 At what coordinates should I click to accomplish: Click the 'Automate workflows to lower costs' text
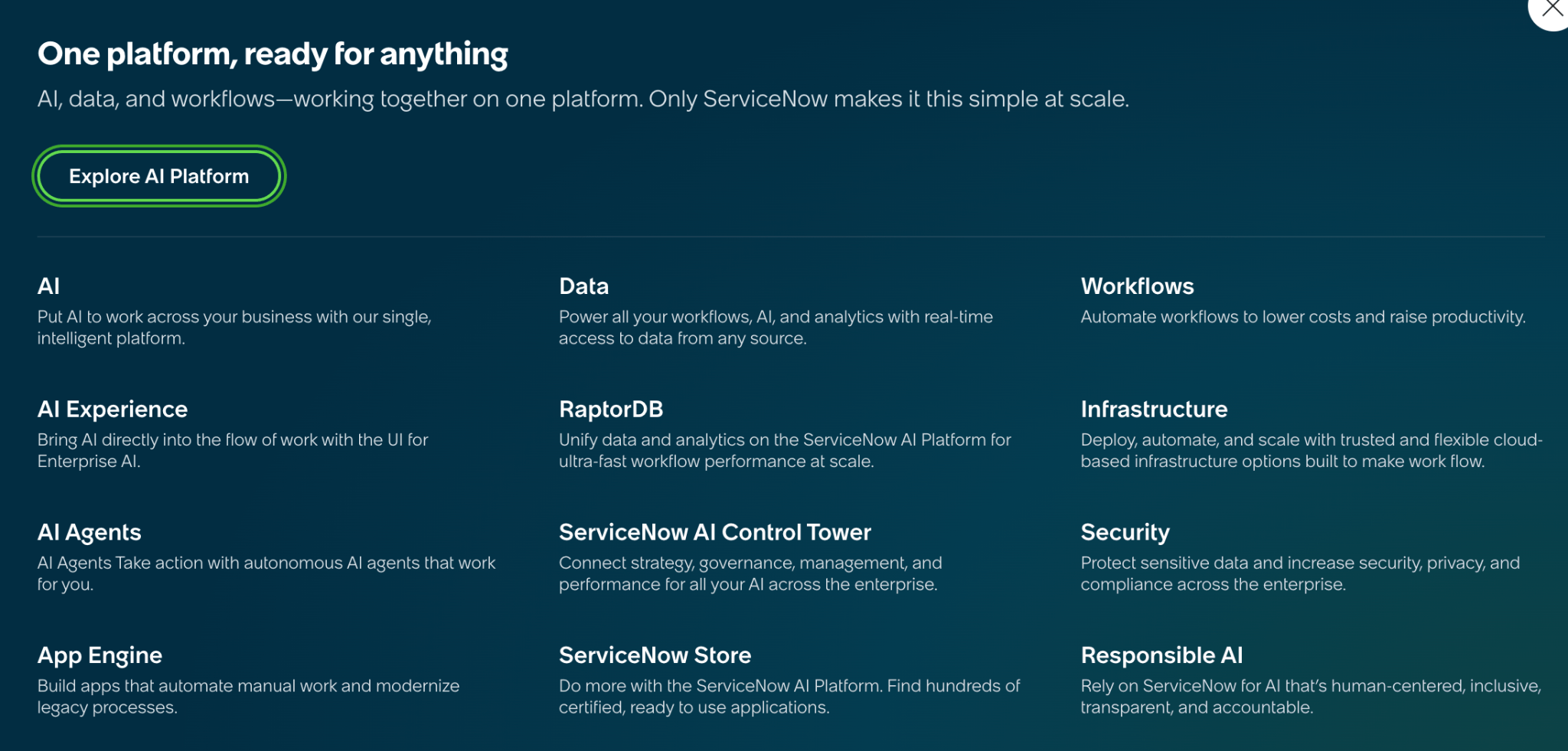coord(1302,317)
